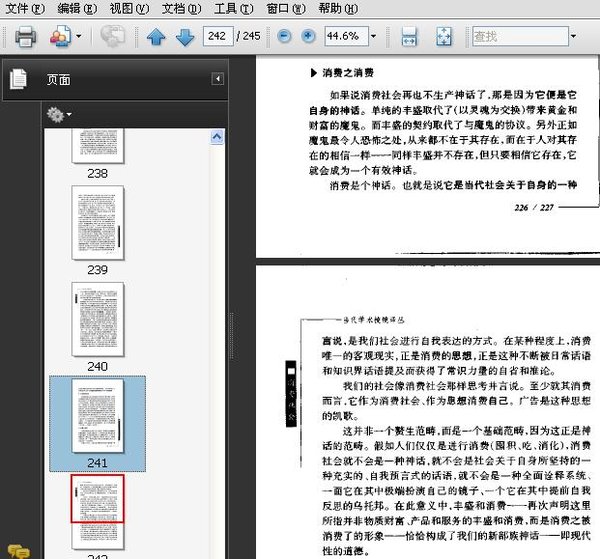Screen dimensions: 600x559
Task: Click the page number text 226 / 227
Action: (x=534, y=207)
